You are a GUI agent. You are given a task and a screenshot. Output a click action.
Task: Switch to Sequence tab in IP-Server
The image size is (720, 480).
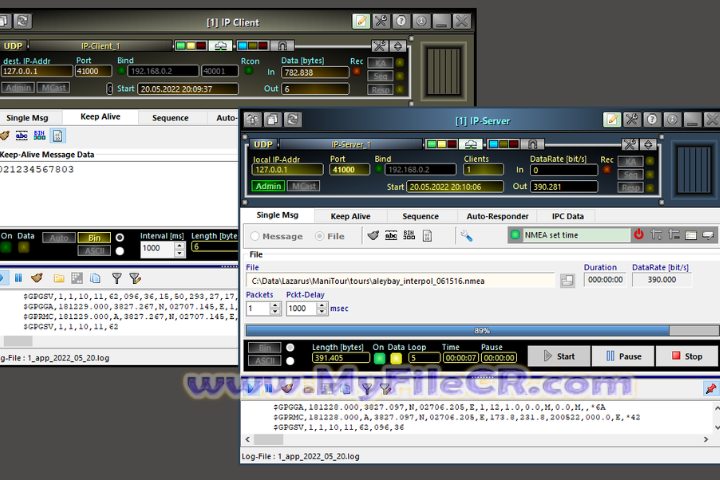click(420, 216)
